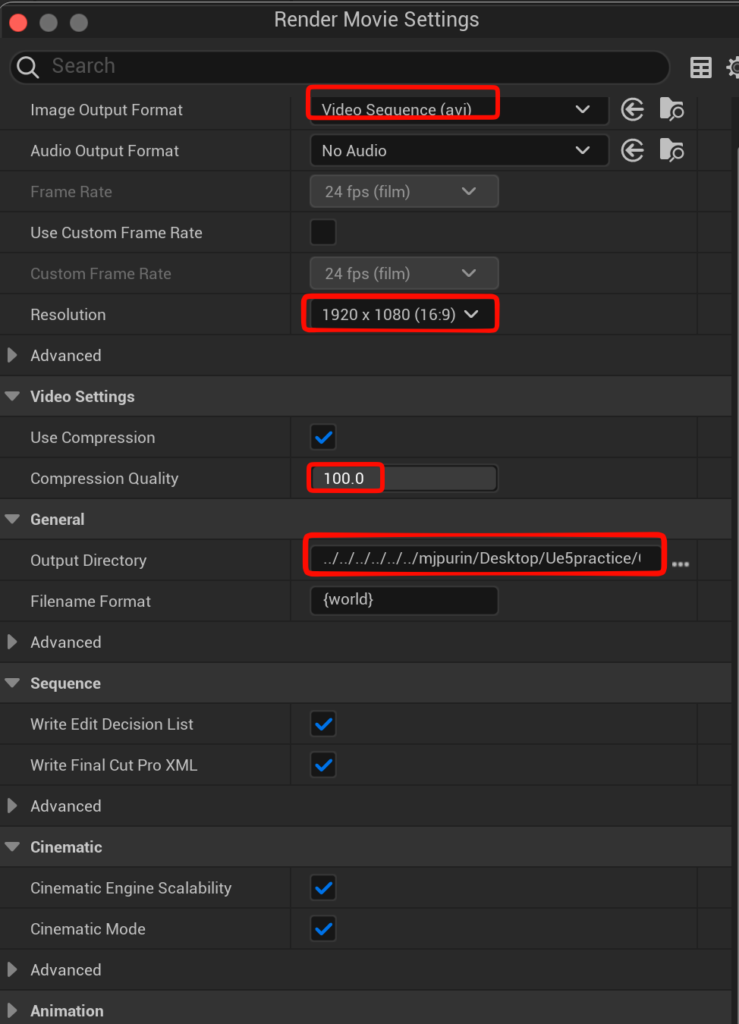
Task: Click the table view options icon
Action: click(x=701, y=67)
